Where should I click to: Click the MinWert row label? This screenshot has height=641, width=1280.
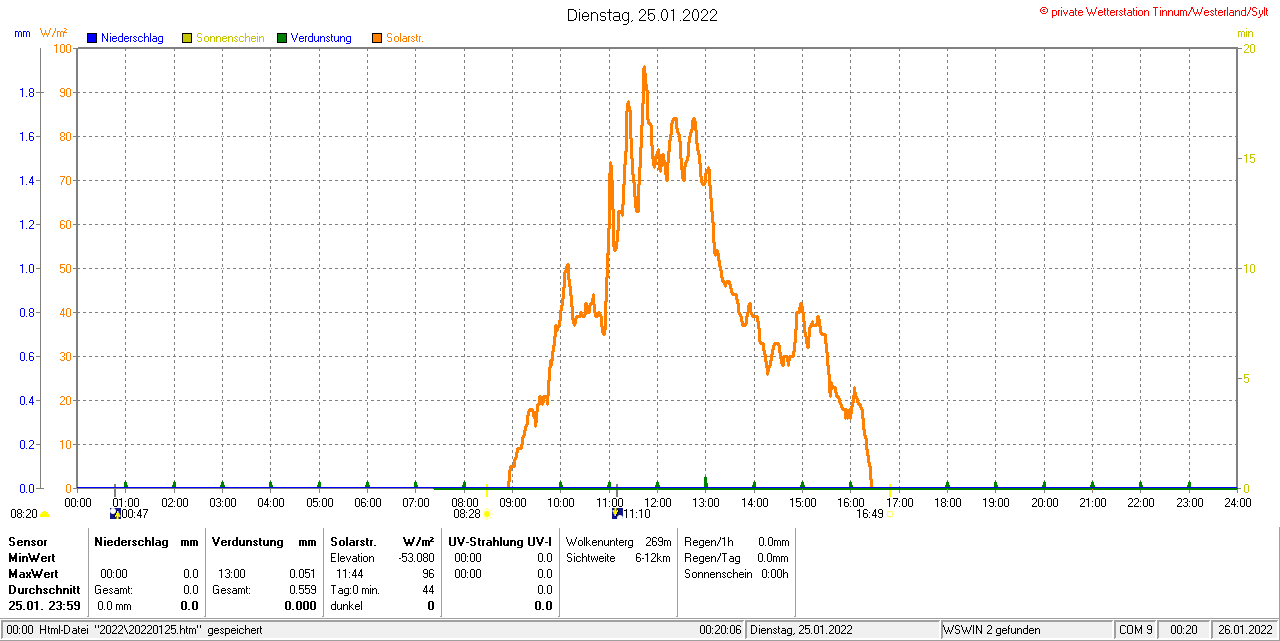tap(32, 557)
